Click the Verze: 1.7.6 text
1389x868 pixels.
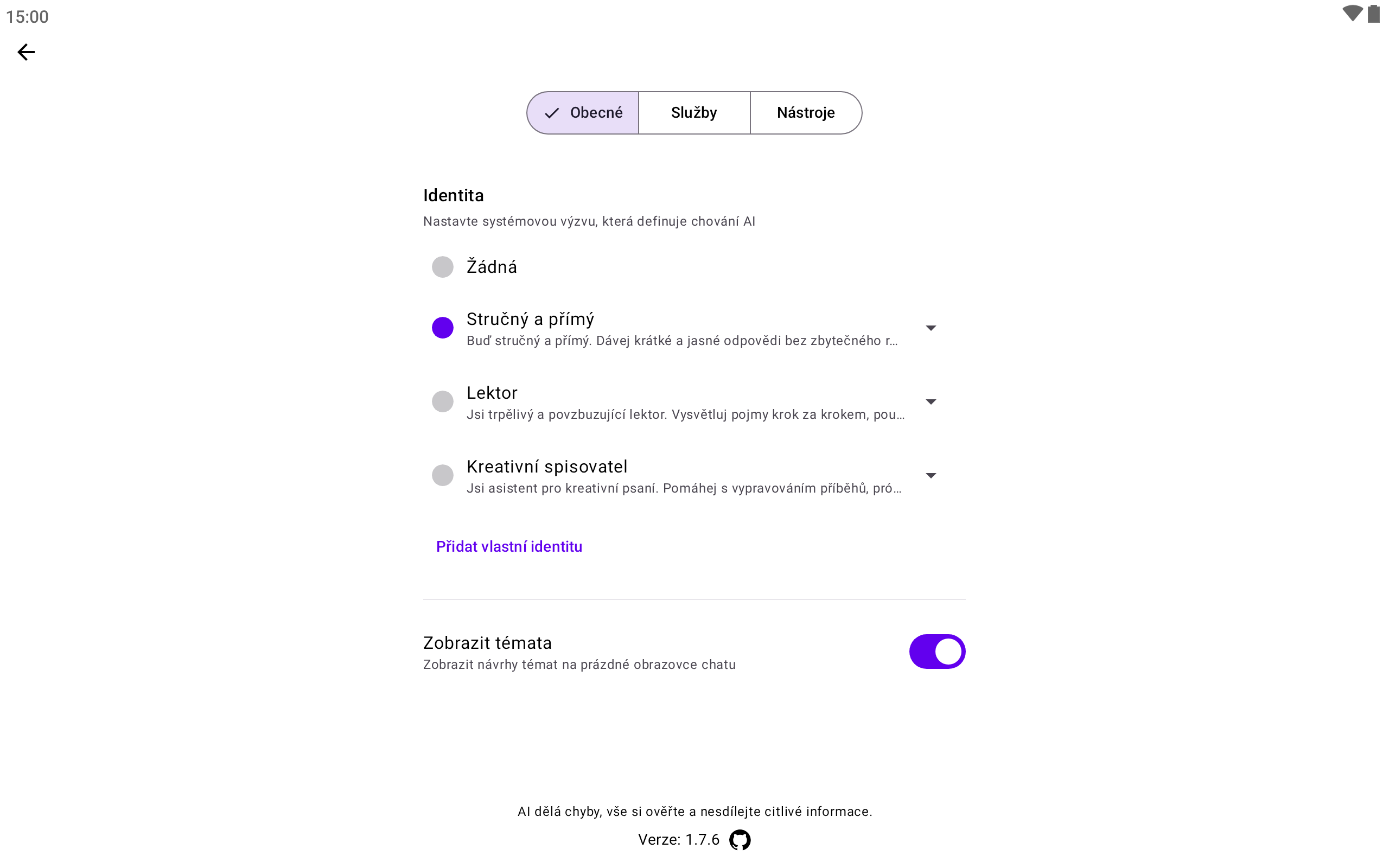click(x=678, y=840)
